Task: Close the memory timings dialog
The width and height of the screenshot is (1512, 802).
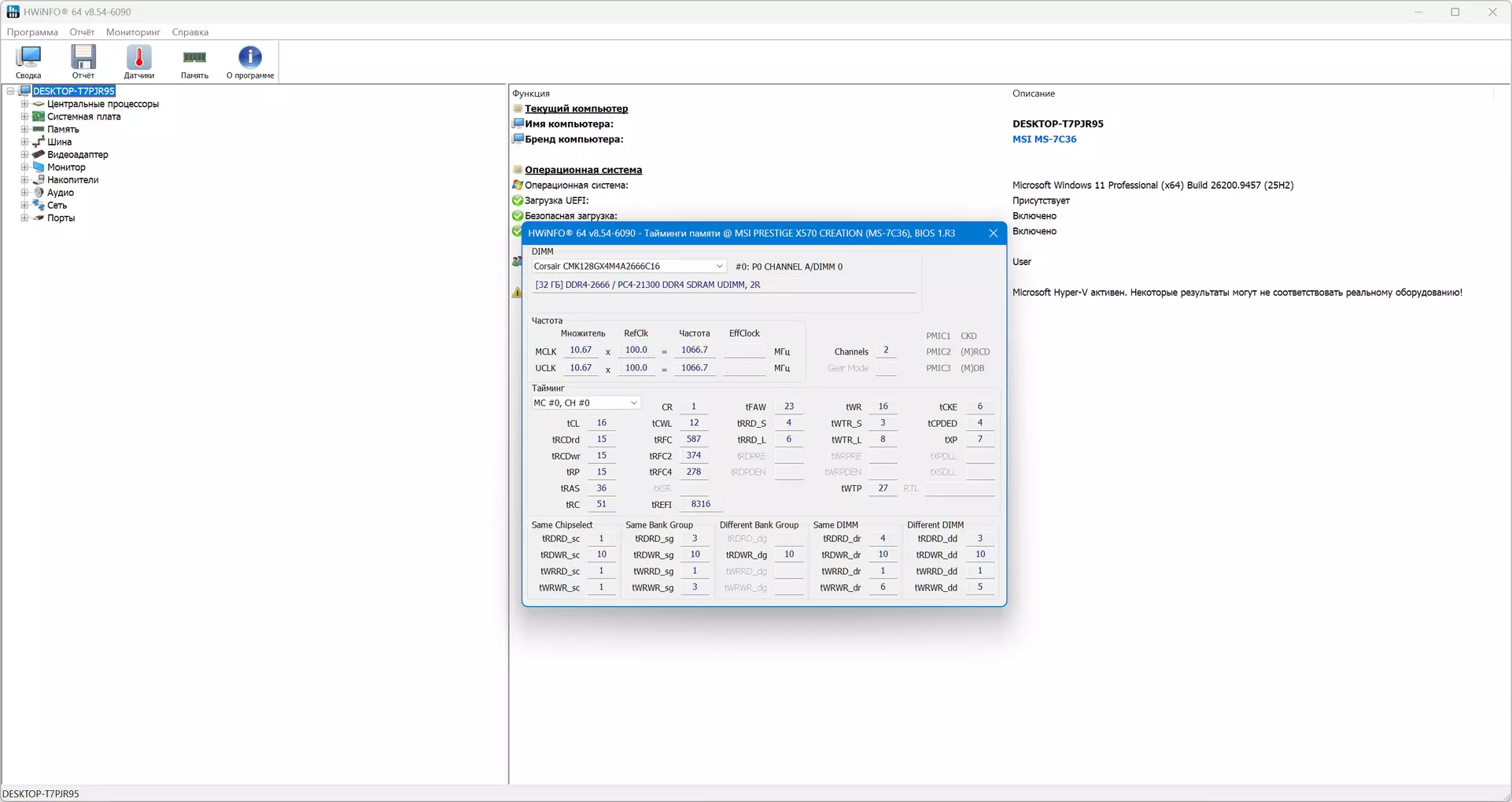Action: pyautogui.click(x=993, y=234)
